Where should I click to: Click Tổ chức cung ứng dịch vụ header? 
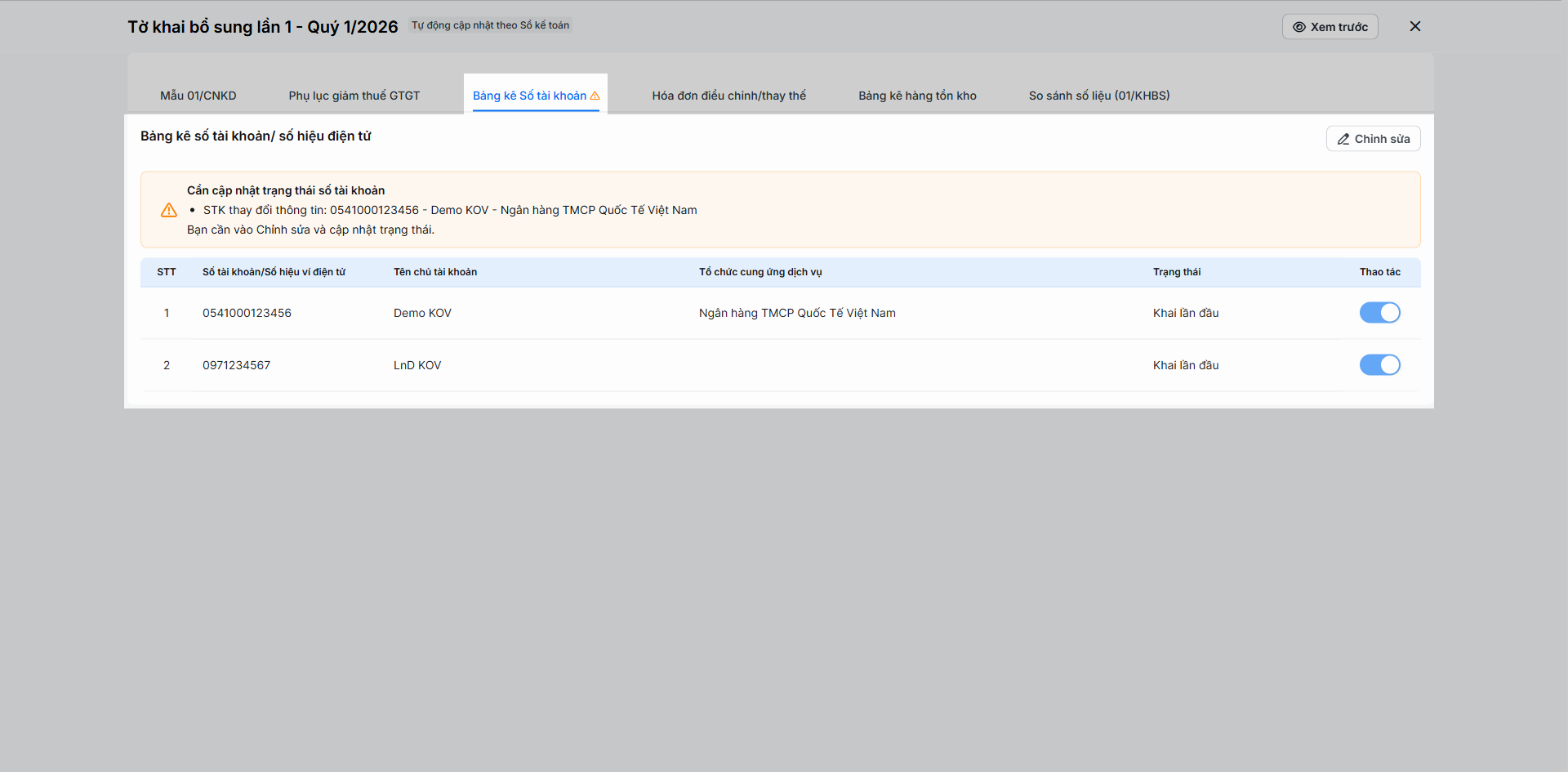click(x=760, y=272)
